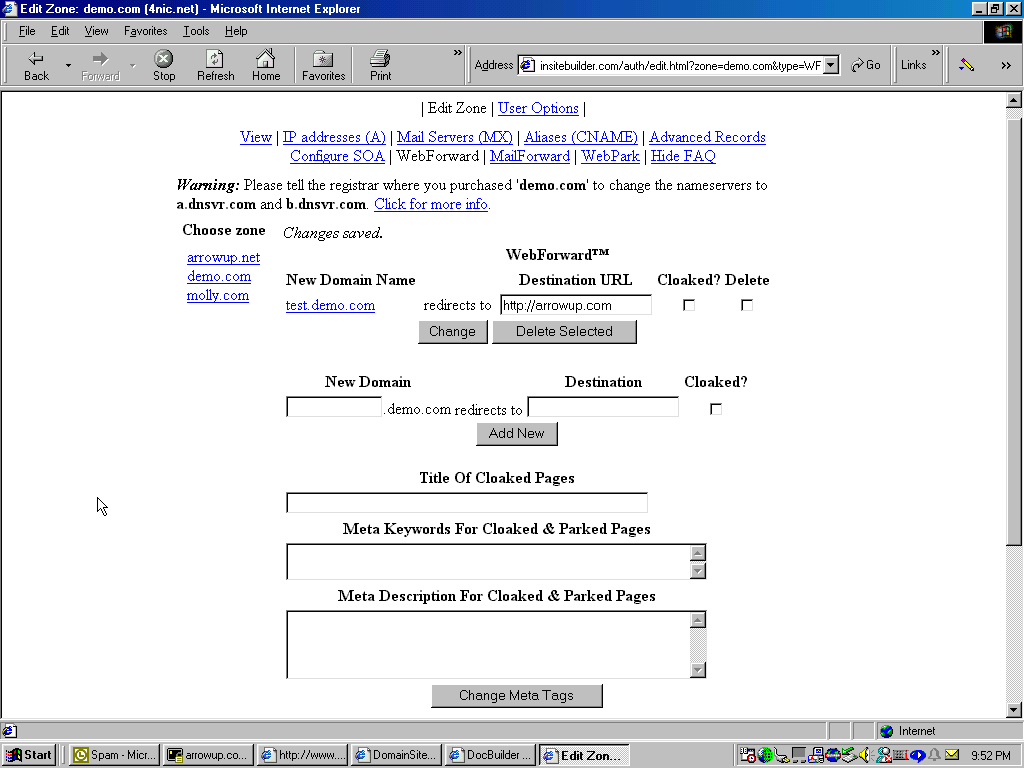Enable Cloaked checkbox for the new domain
1024x768 pixels.
point(716,409)
